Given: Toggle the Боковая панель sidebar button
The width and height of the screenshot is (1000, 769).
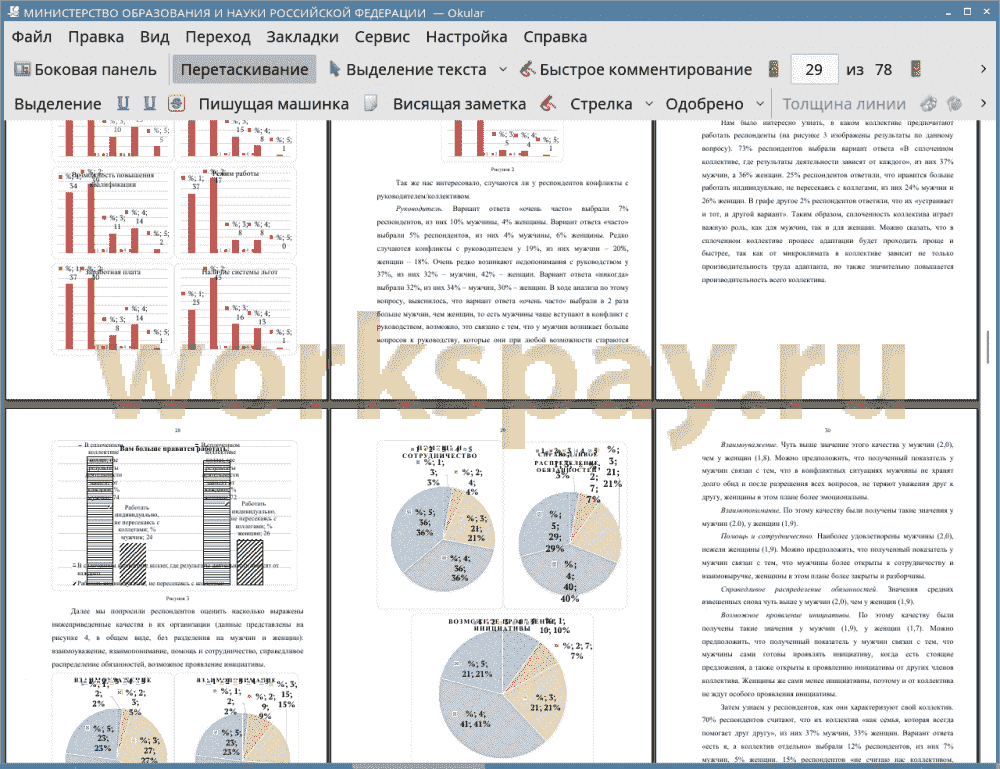Looking at the screenshot, I should [85, 70].
